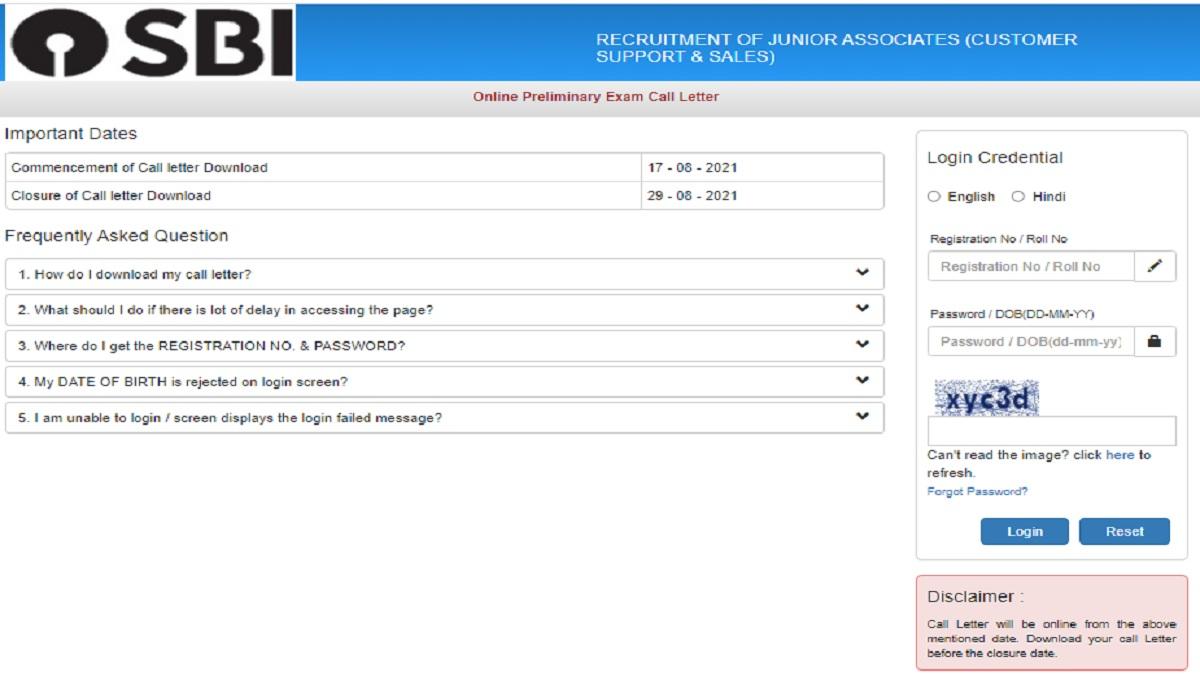Image resolution: width=1200 pixels, height=675 pixels.
Task: Click the SBI logo
Action: coord(148,44)
